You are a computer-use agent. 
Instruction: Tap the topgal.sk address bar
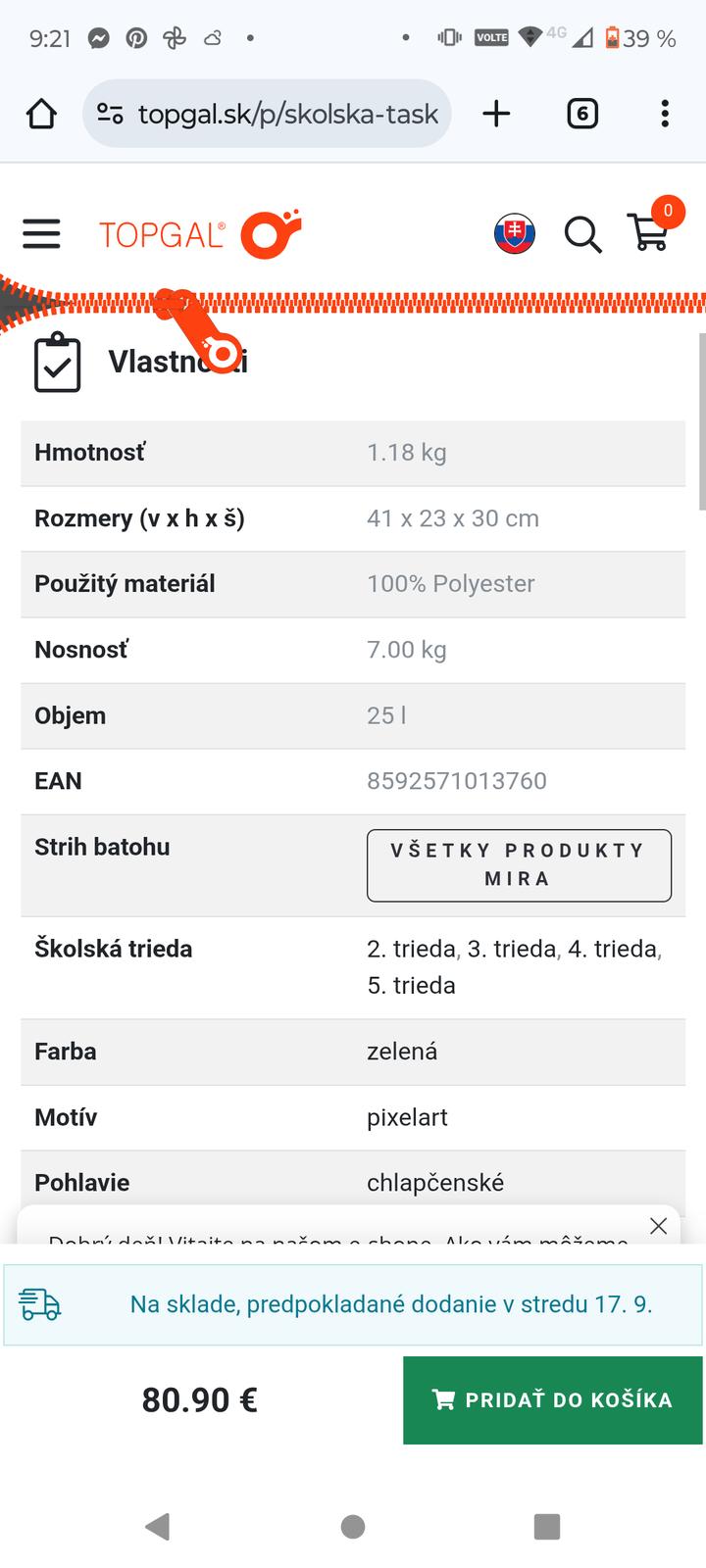coord(287,115)
